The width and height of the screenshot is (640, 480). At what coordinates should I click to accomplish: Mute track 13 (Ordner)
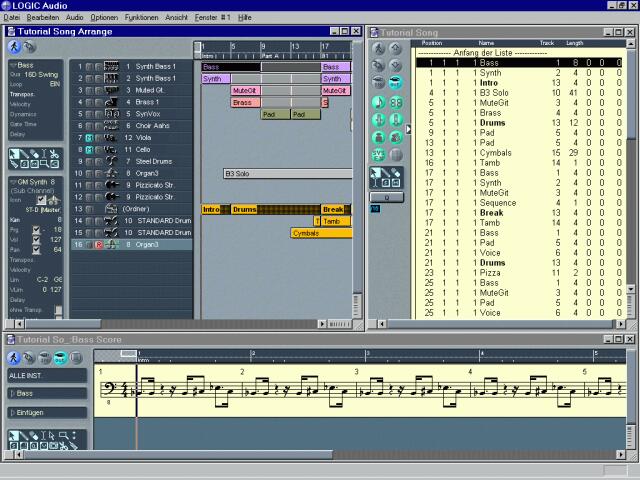coord(89,209)
